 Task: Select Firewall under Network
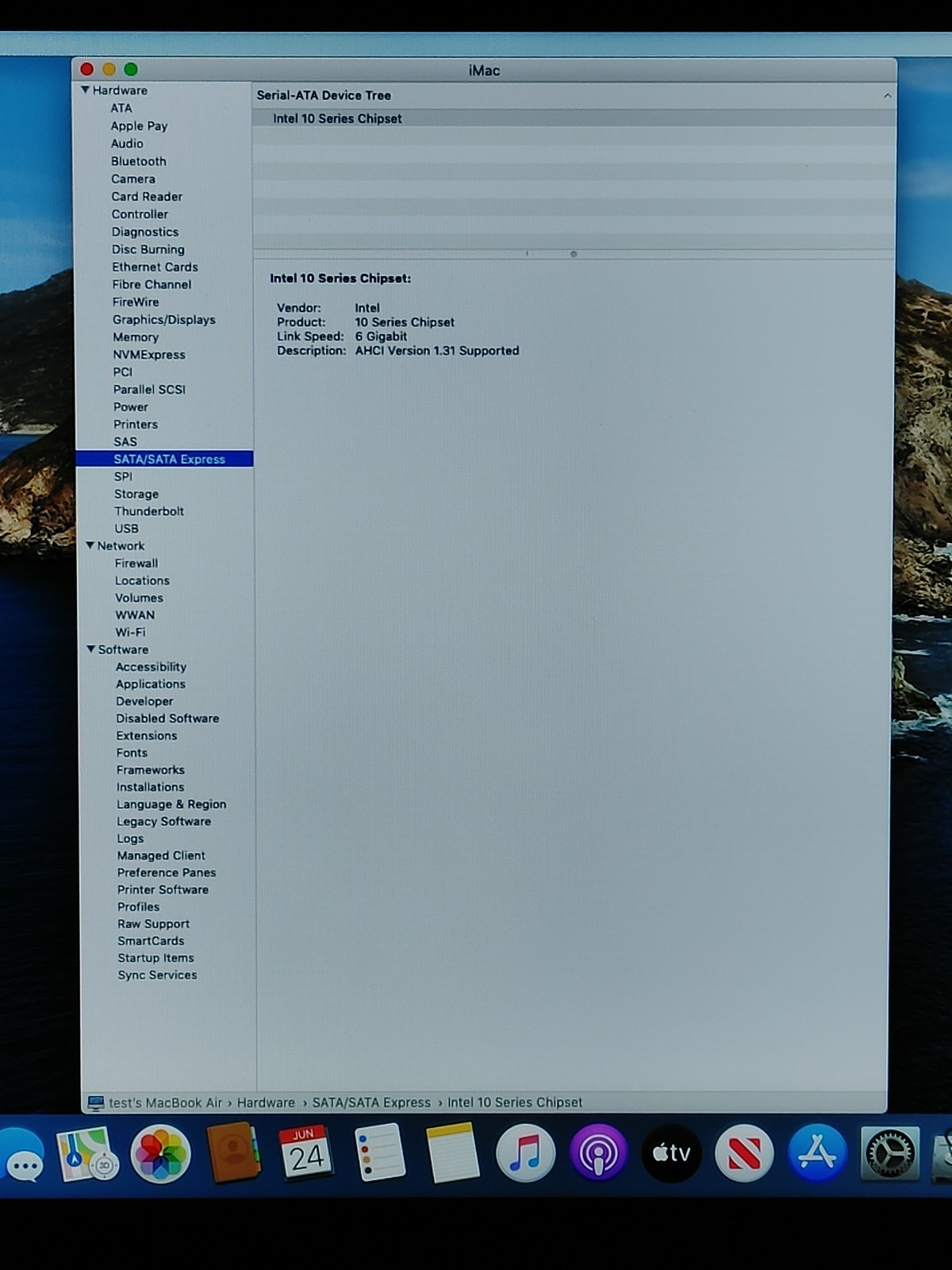136,563
